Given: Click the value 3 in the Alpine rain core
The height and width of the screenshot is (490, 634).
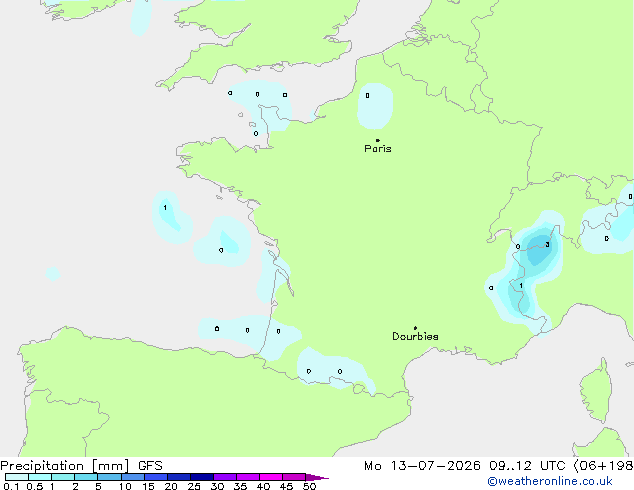Looking at the screenshot, I should click(x=547, y=244).
